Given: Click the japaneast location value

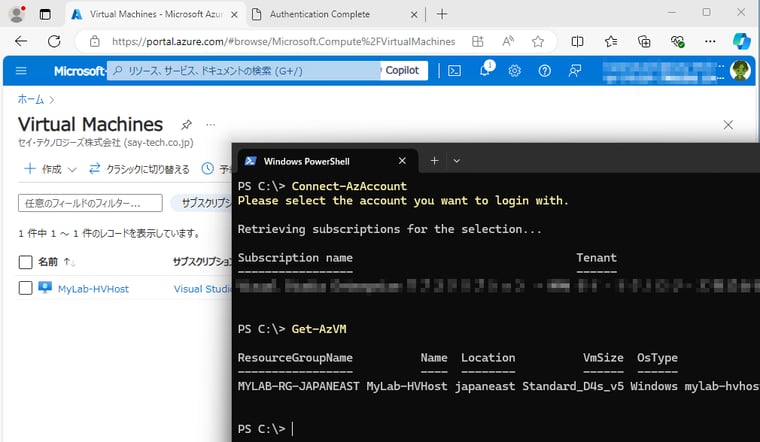Looking at the screenshot, I should click(485, 386).
